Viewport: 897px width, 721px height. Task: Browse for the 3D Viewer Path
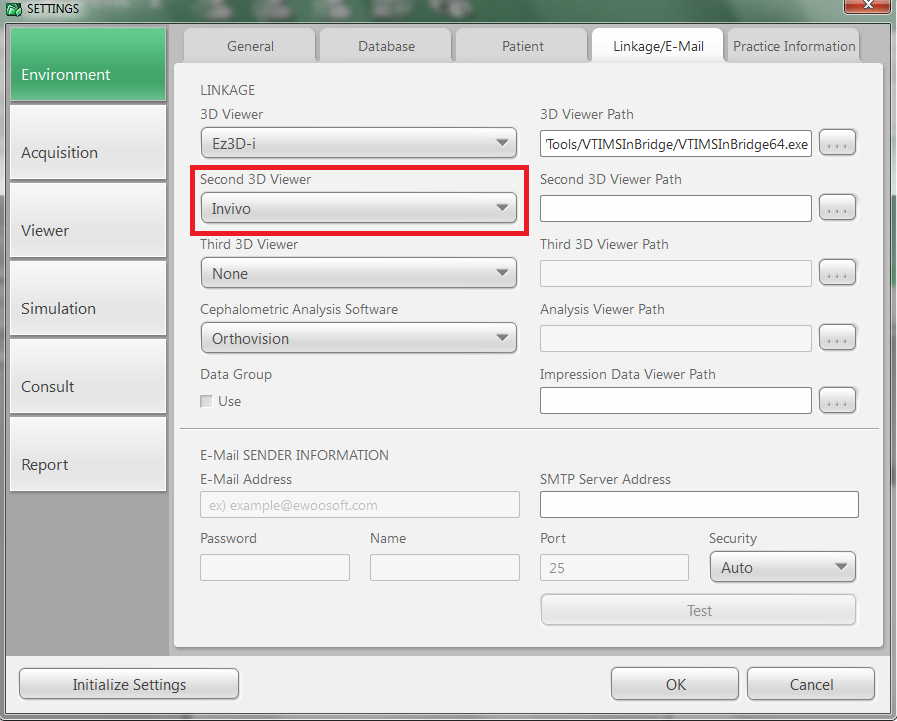[x=837, y=143]
